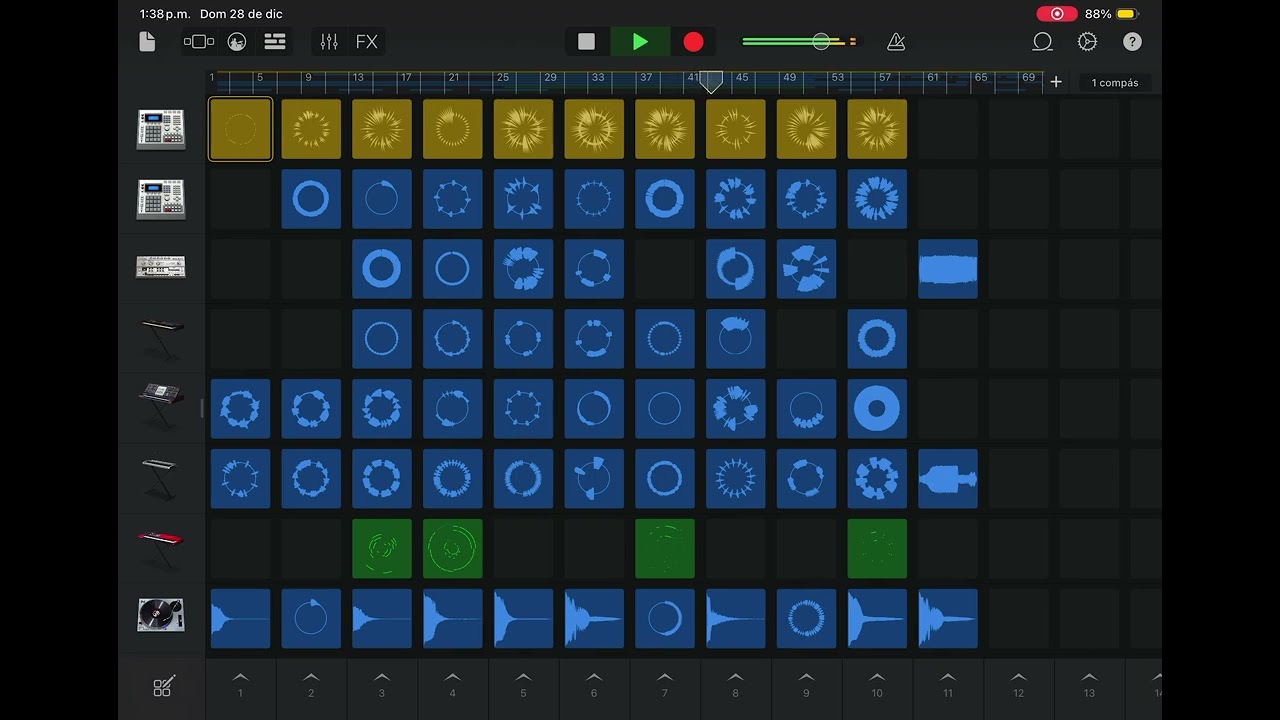
Task: Trigger column 2 with its arrow
Action: (x=311, y=684)
